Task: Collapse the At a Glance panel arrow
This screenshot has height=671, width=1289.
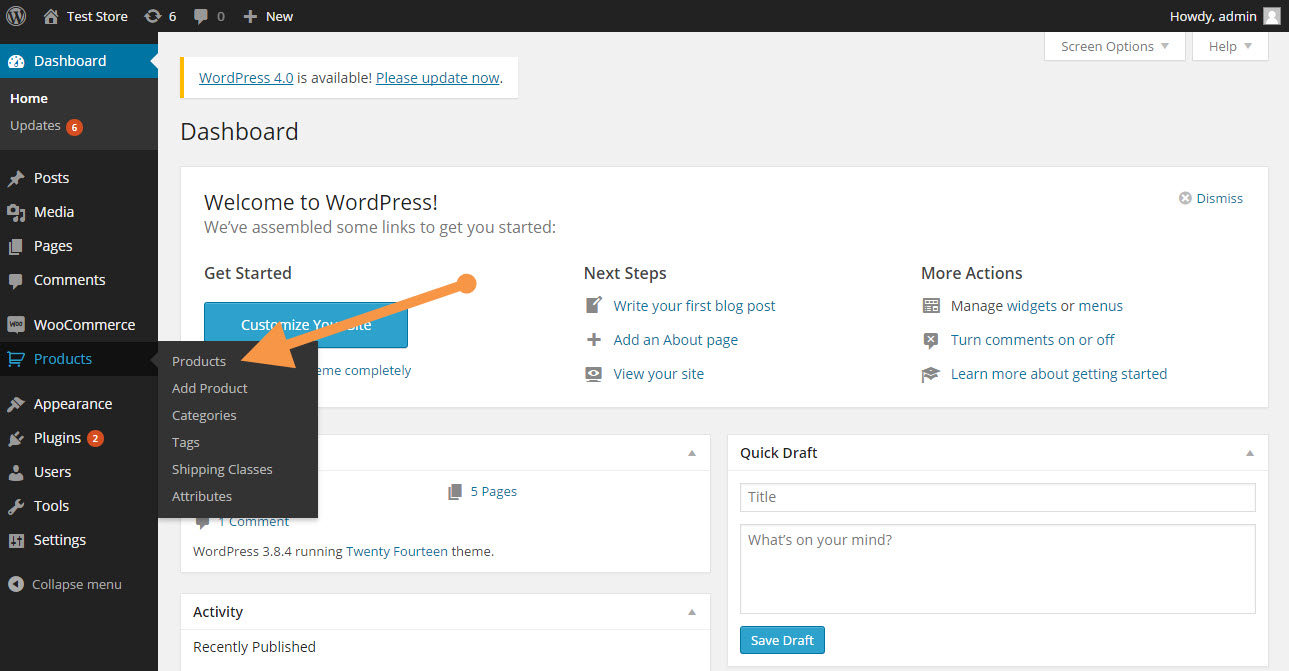Action: coord(691,453)
